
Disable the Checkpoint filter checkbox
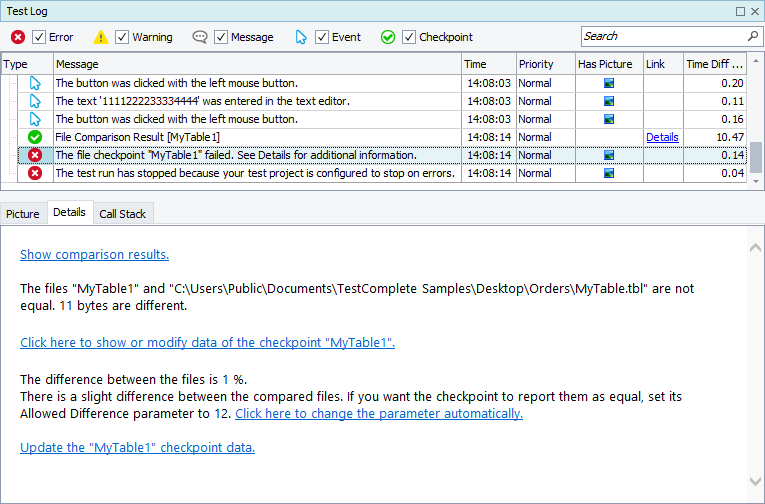409,37
